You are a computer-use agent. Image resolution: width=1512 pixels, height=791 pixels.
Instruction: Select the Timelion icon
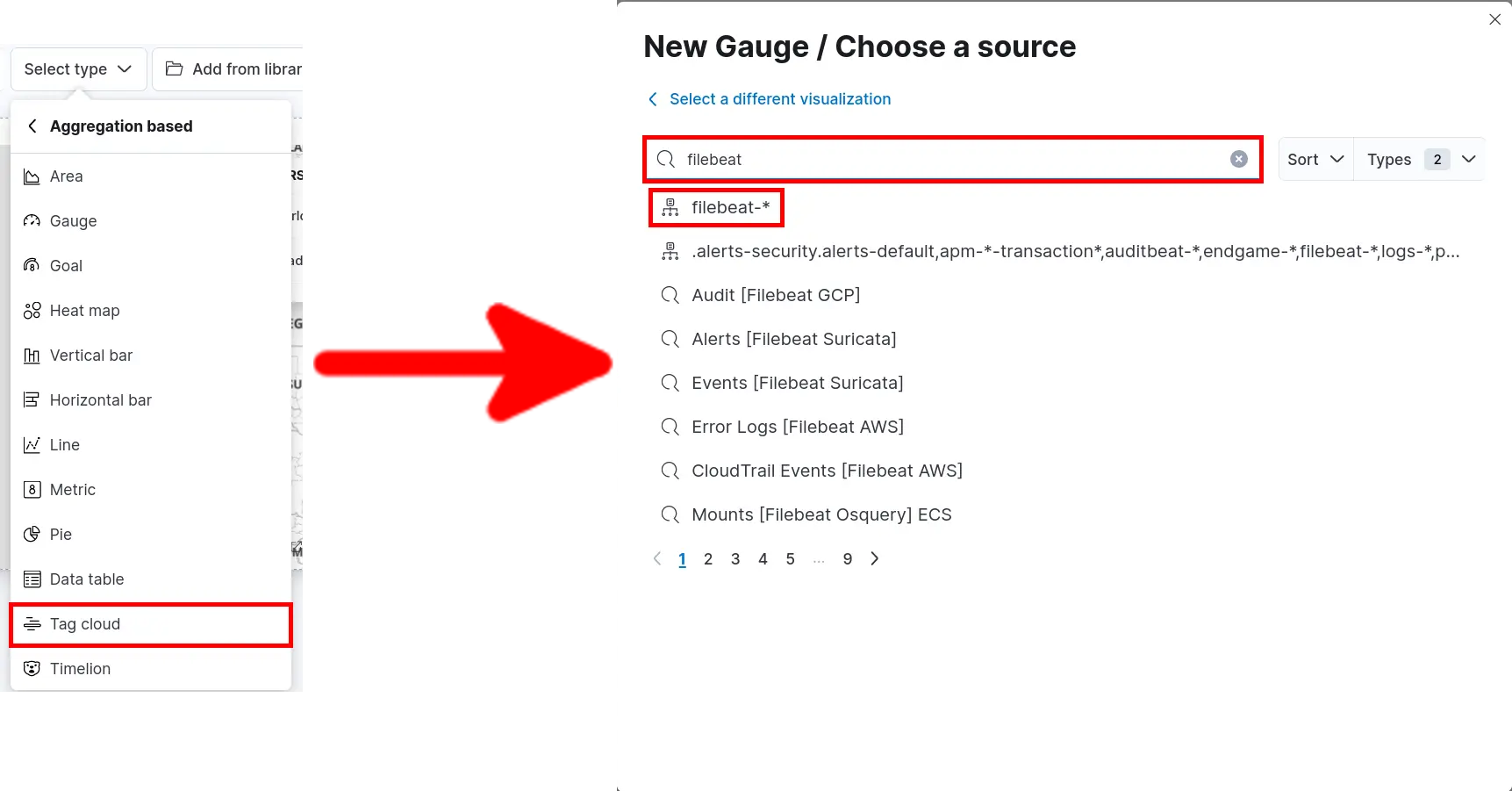click(32, 668)
